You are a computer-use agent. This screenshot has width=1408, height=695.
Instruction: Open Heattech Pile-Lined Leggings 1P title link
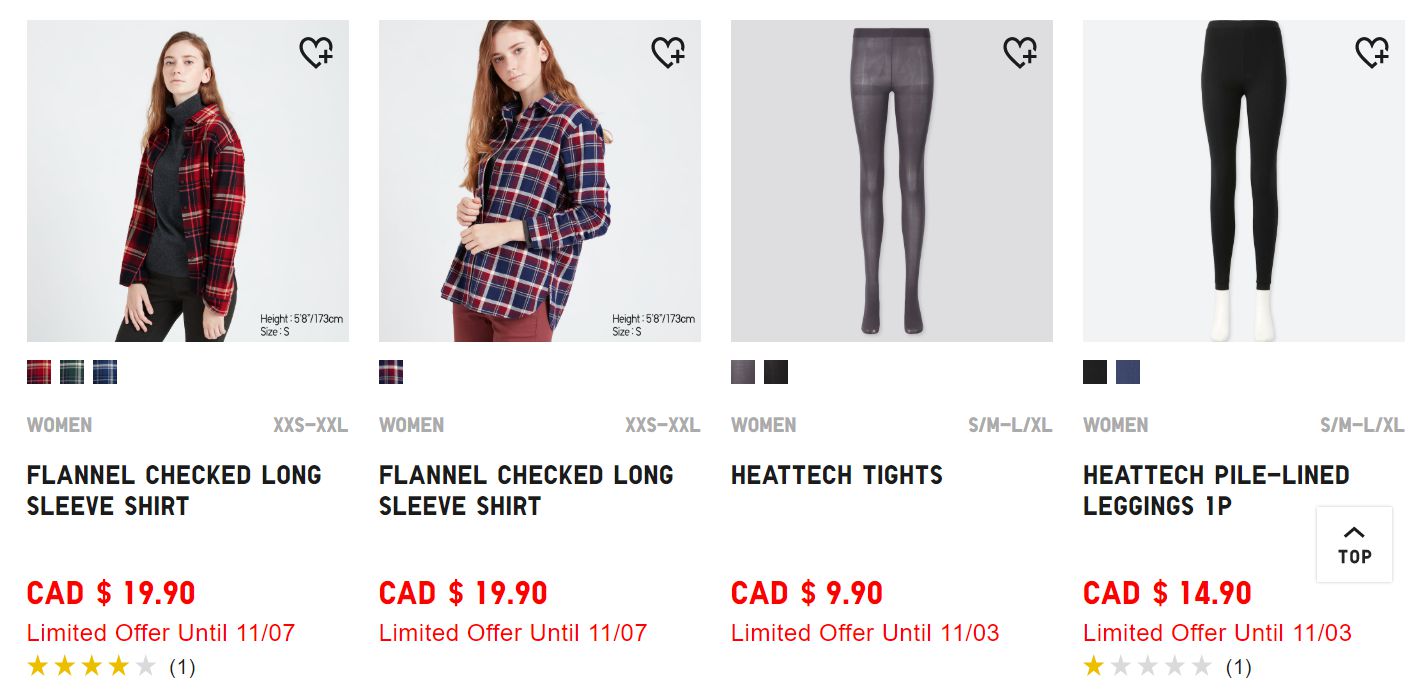1215,490
